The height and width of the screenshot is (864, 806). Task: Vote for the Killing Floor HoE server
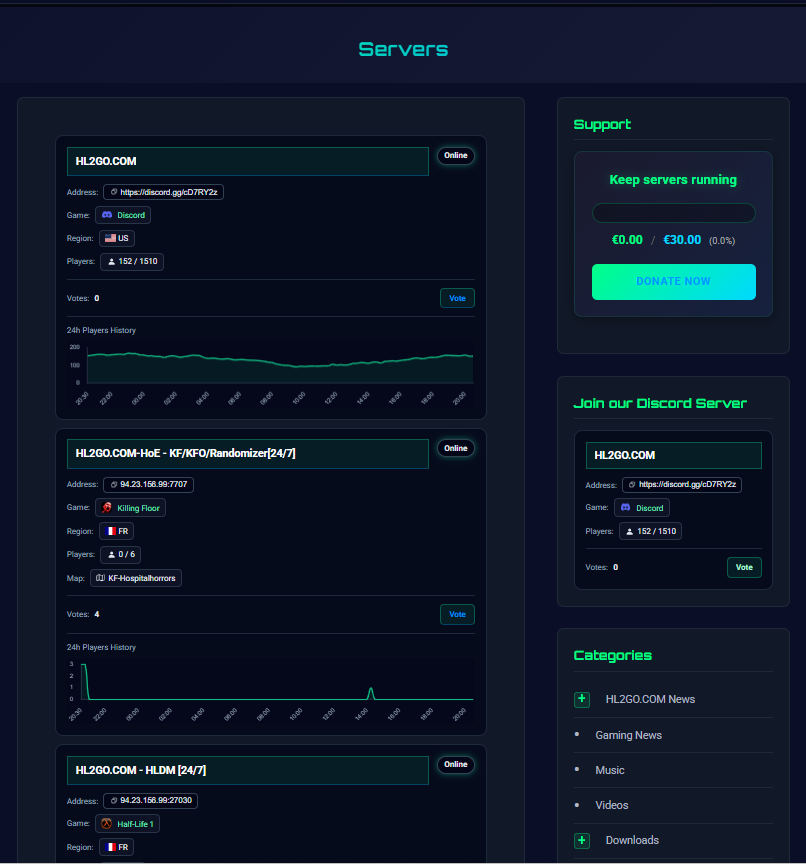point(457,614)
